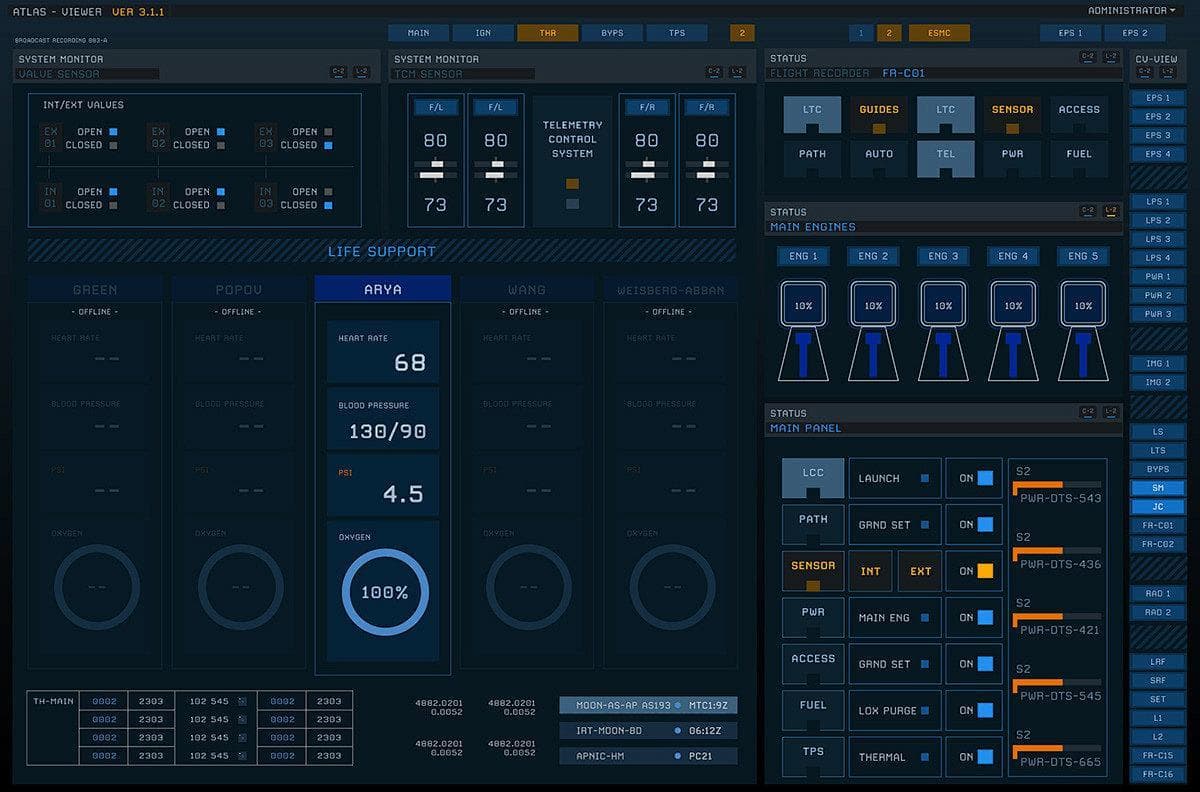
Task: Click the LOX PURGE button
Action: point(895,710)
